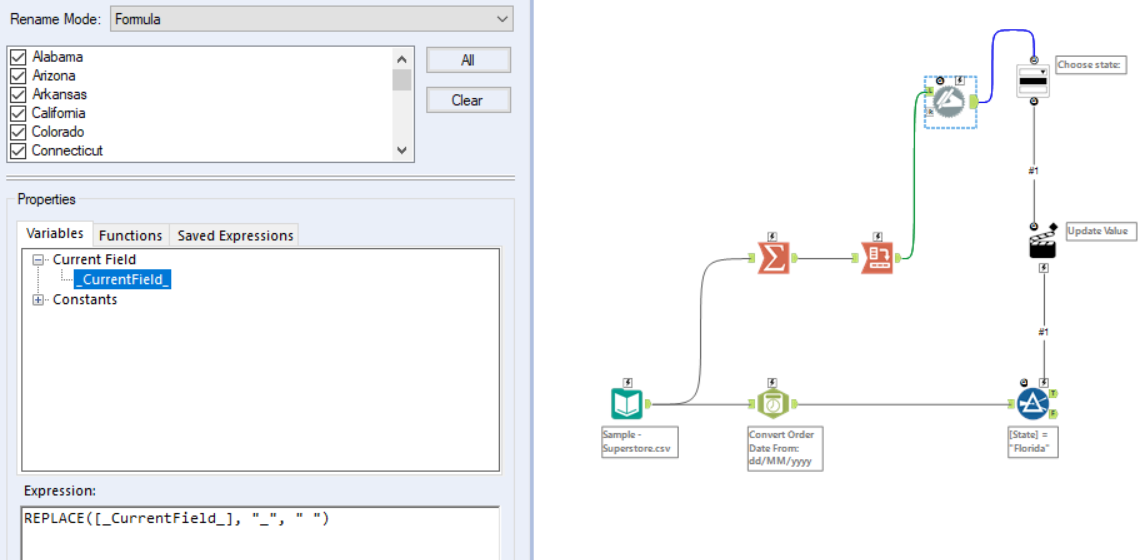Screen dimensions: 1147x560
Task: Select the DateTime tool node
Action: [x=772, y=404]
